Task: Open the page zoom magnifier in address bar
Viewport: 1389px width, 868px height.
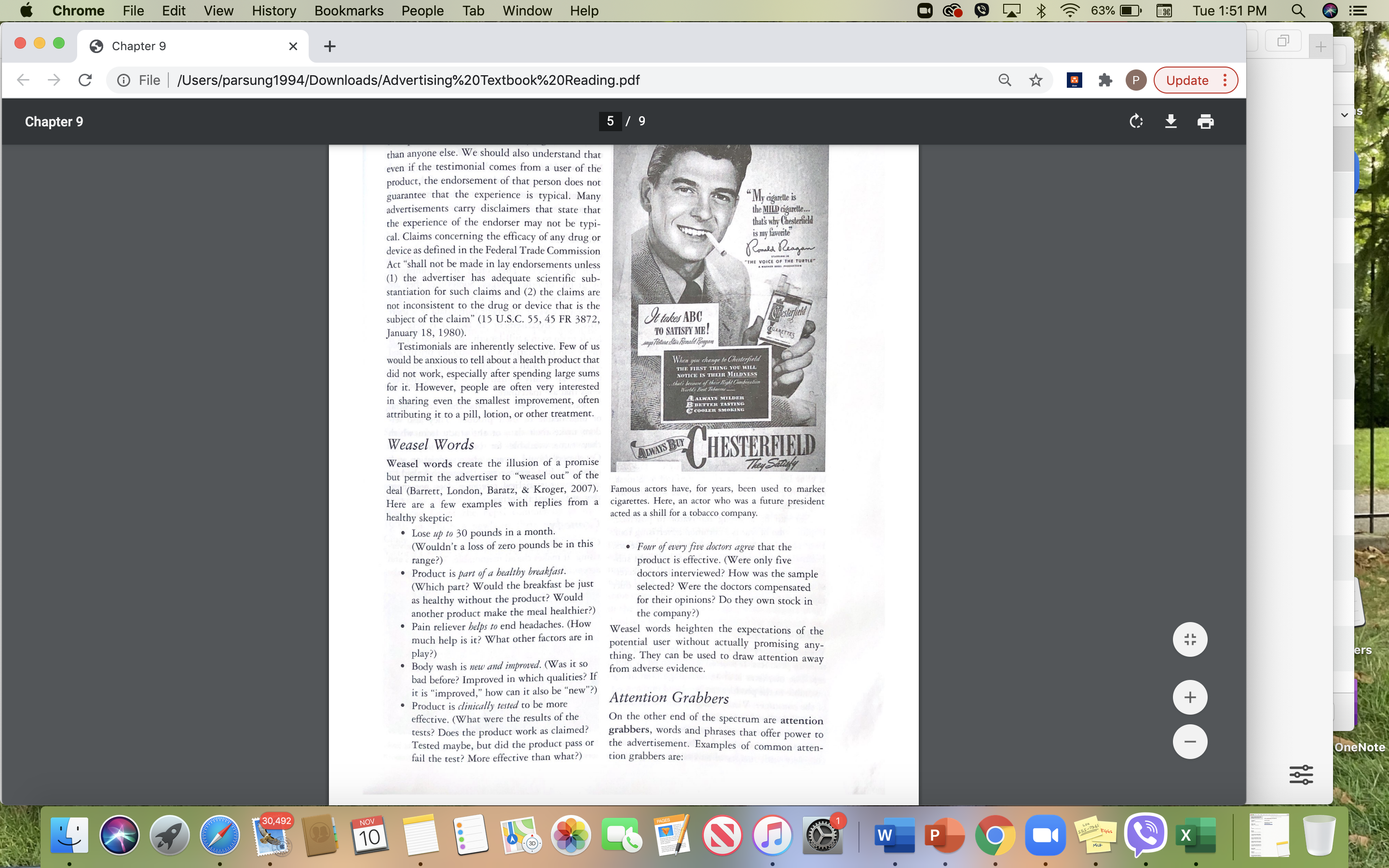Action: tap(1005, 80)
